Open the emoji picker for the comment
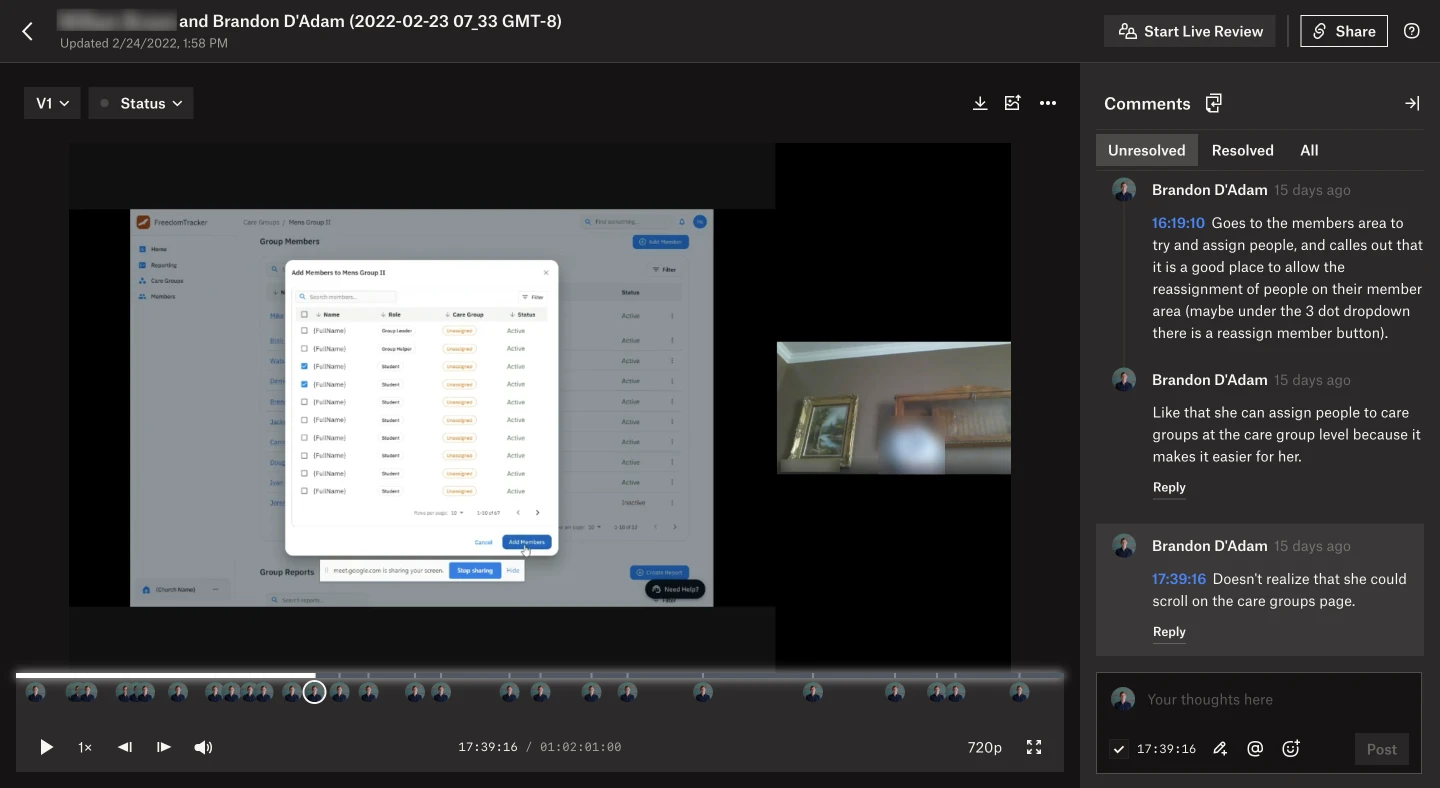The image size is (1440, 788). 1291,748
